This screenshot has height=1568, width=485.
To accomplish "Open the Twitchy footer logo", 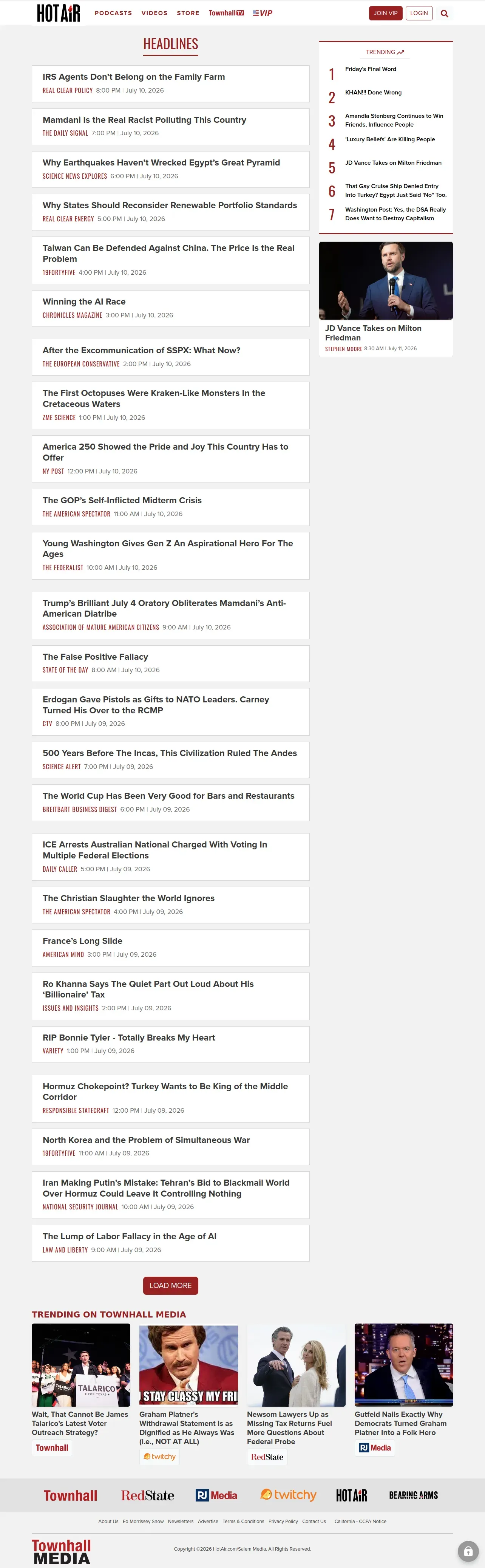I will tap(289, 1494).
